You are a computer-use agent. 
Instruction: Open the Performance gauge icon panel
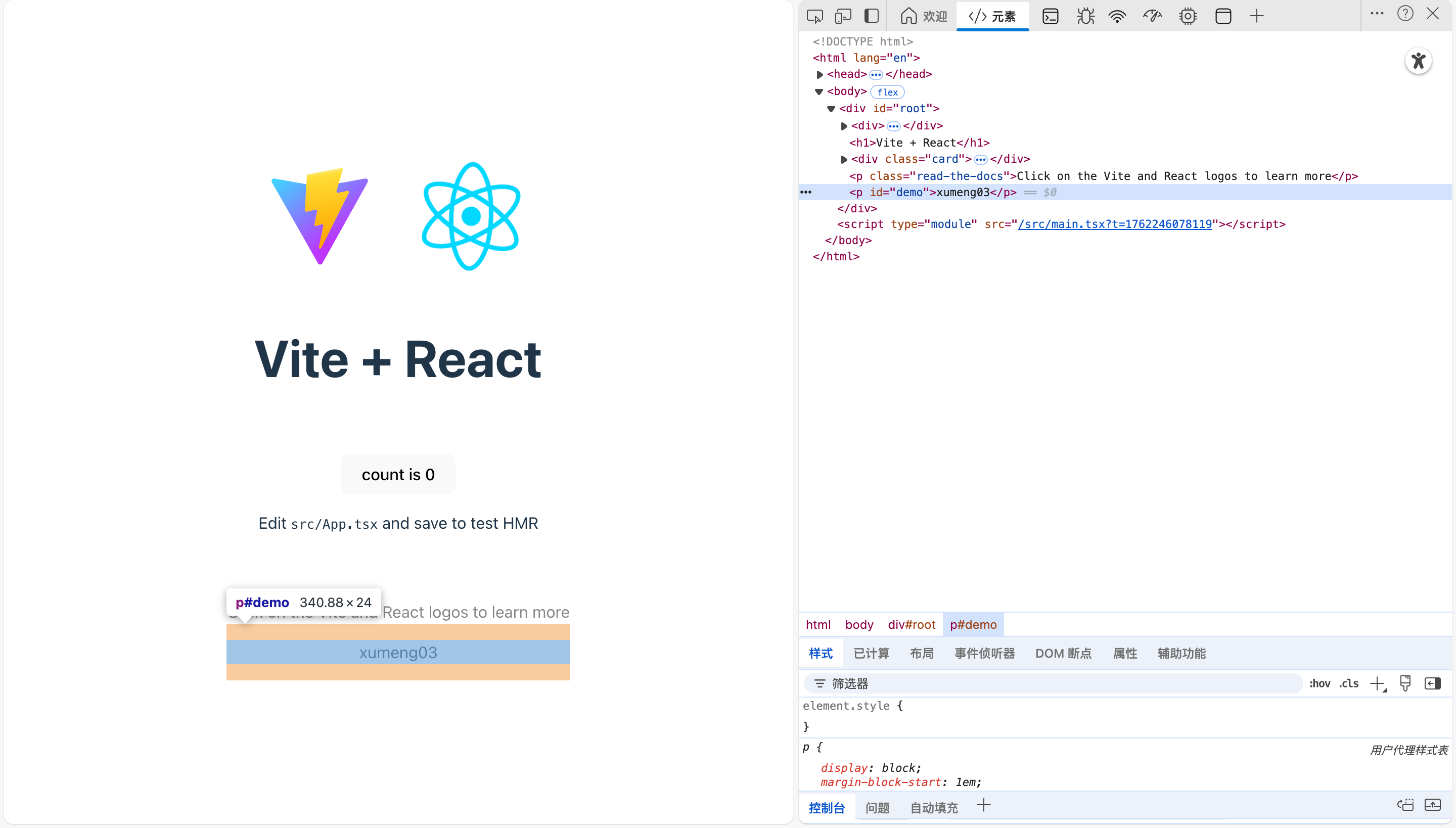(x=1152, y=16)
